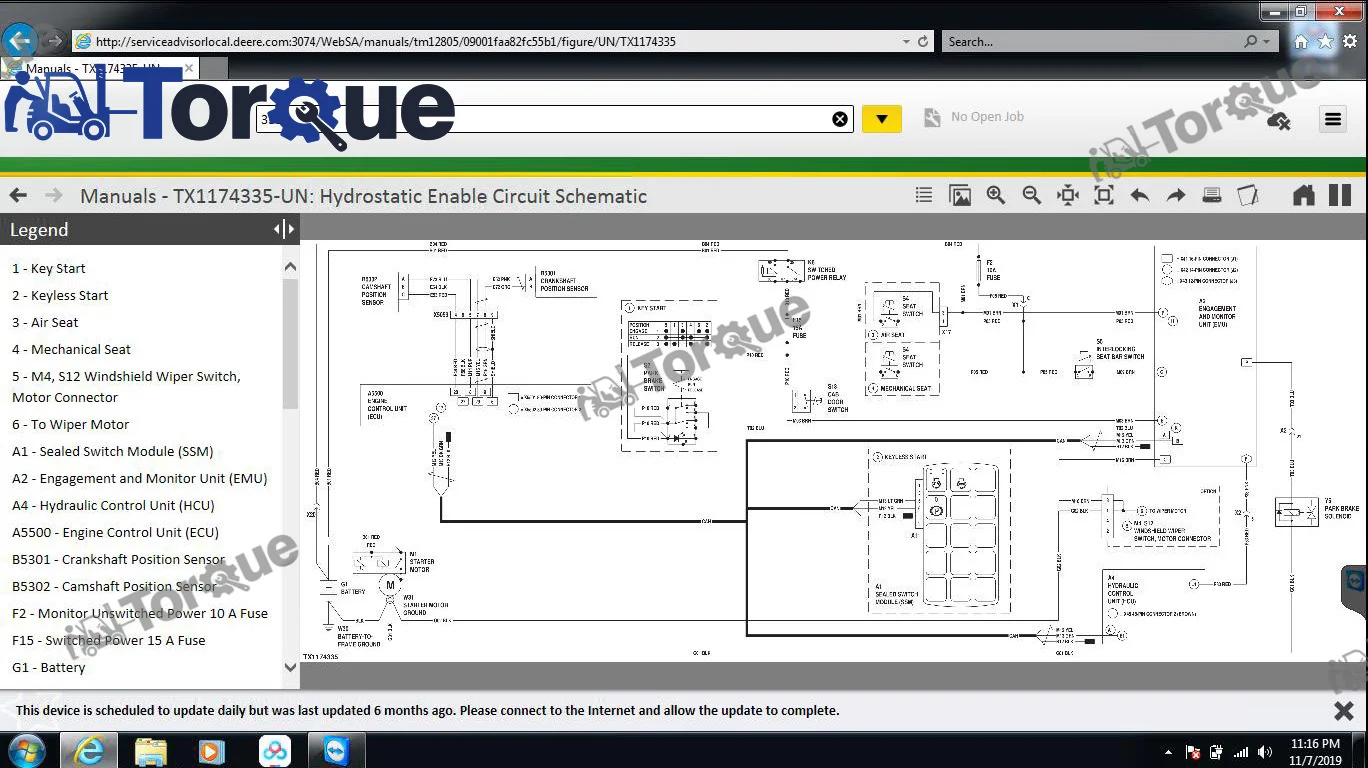Go to the Home page icon

point(1303,195)
